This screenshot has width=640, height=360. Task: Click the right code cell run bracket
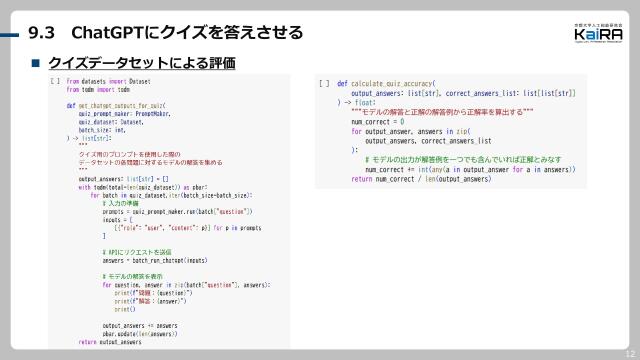pos(324,84)
